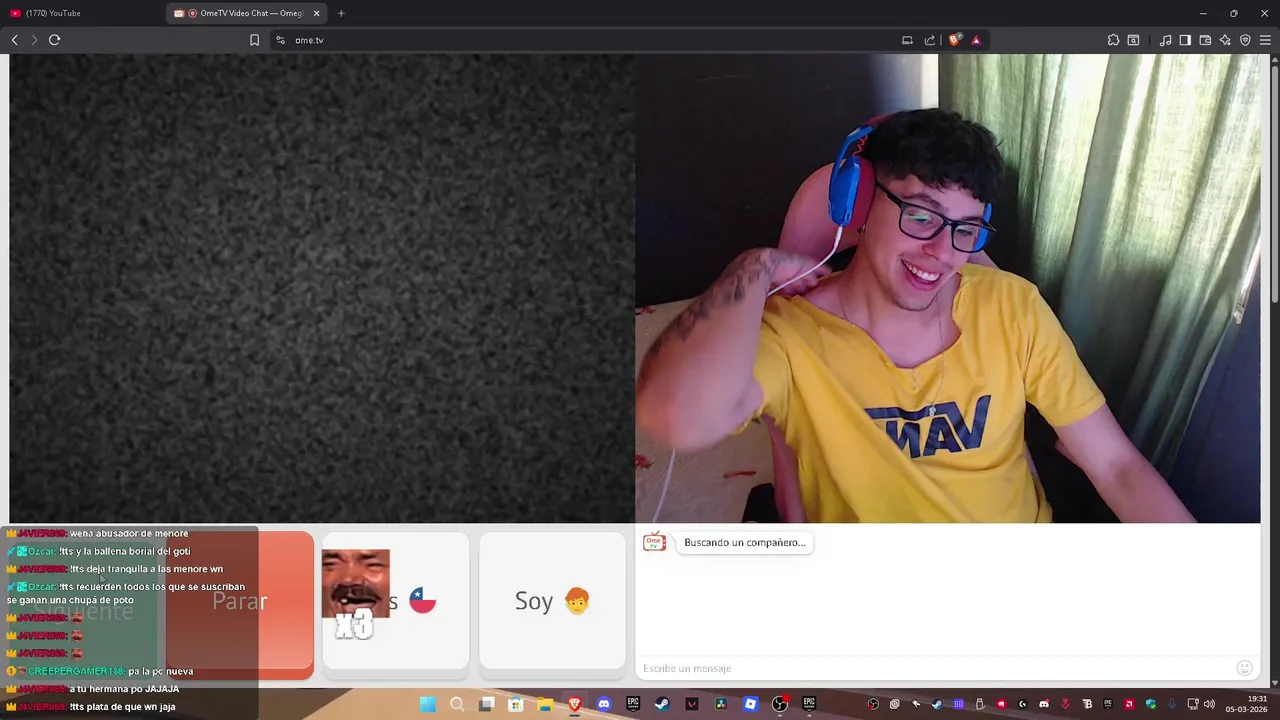Open a new browser tab
Screen dimensions: 1280x720
(x=341, y=13)
